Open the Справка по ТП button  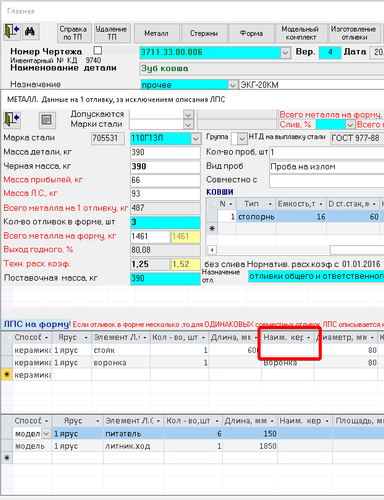pos(73,33)
